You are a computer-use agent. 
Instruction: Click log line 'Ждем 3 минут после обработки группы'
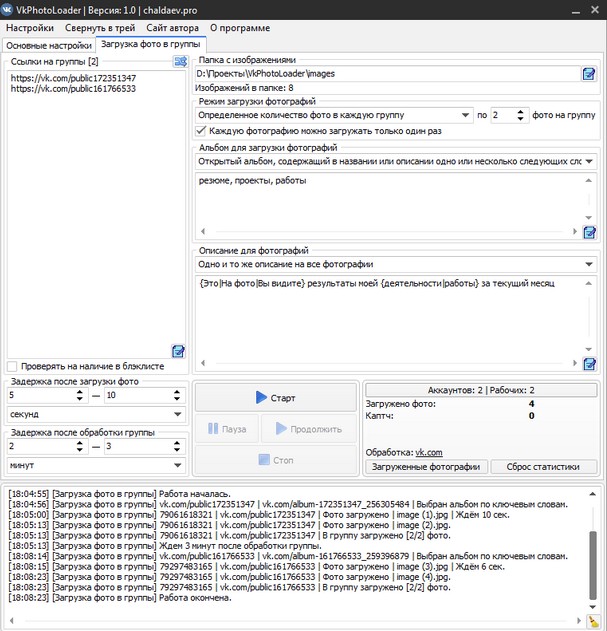(165, 546)
